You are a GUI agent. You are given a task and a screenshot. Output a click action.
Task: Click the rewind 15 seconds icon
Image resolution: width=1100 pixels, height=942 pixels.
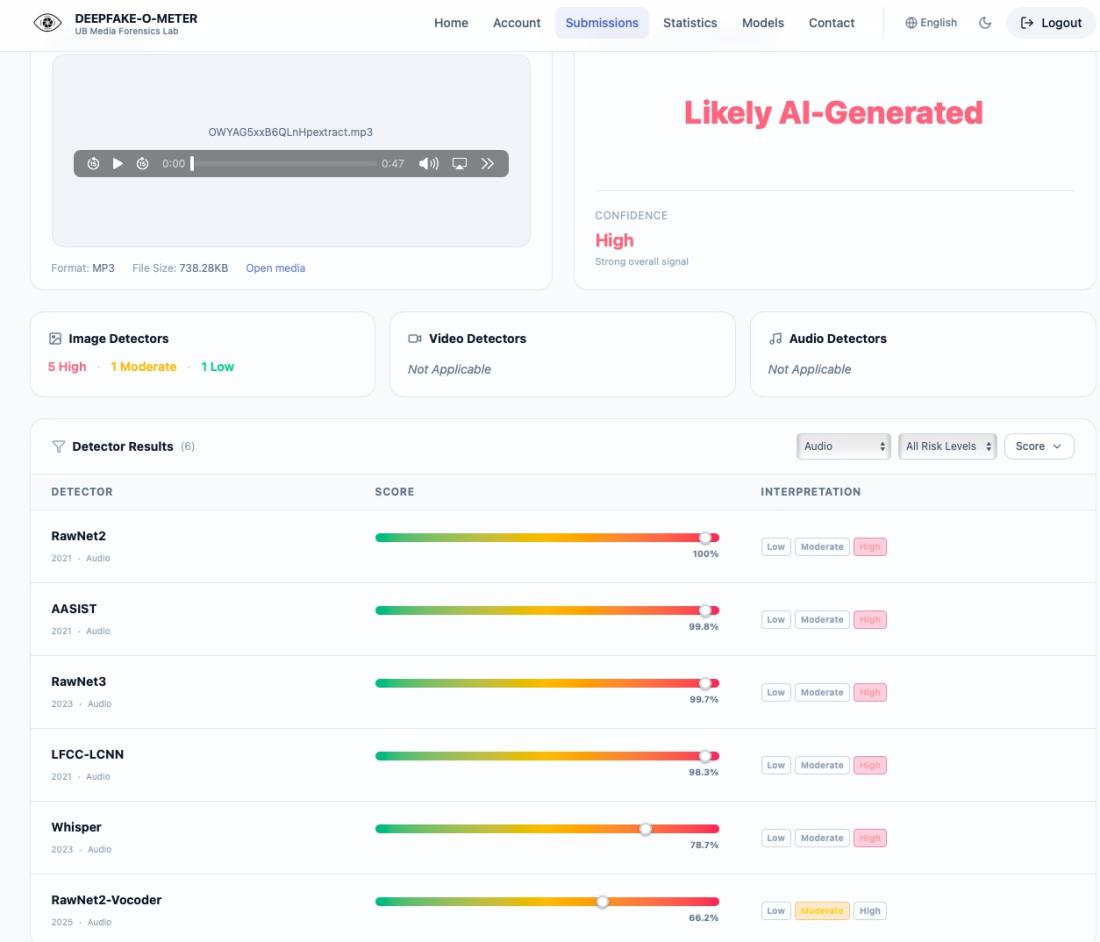coord(93,163)
